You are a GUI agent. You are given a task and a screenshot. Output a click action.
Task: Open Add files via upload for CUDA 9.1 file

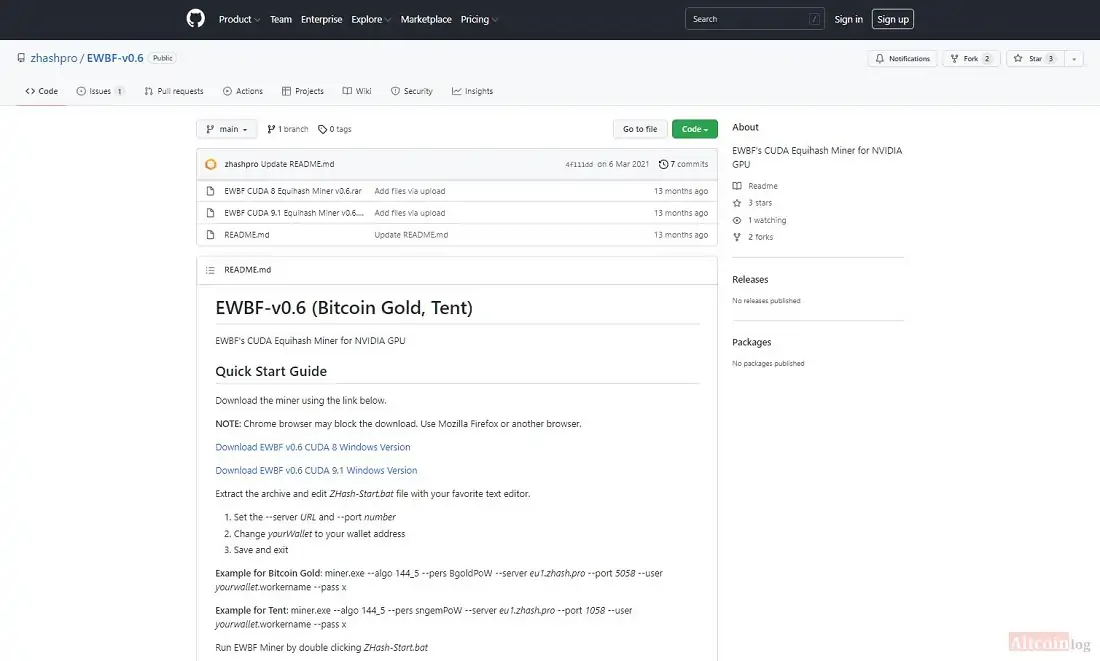pyautogui.click(x=410, y=213)
